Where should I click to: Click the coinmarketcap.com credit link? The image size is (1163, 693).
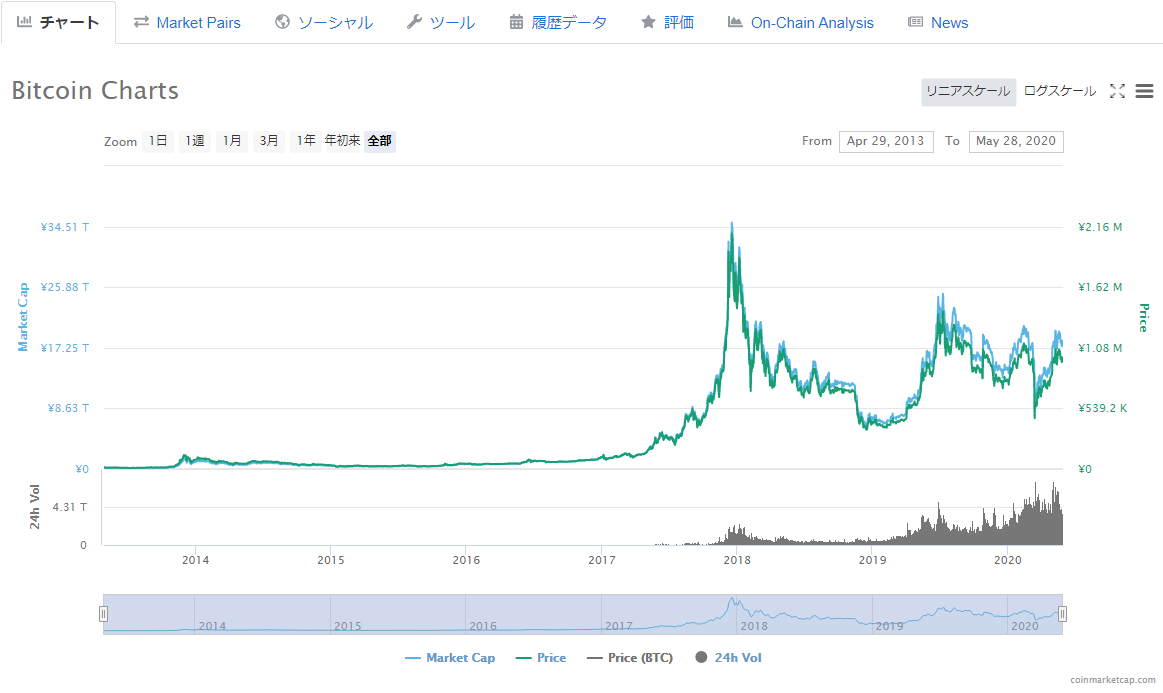1113,680
